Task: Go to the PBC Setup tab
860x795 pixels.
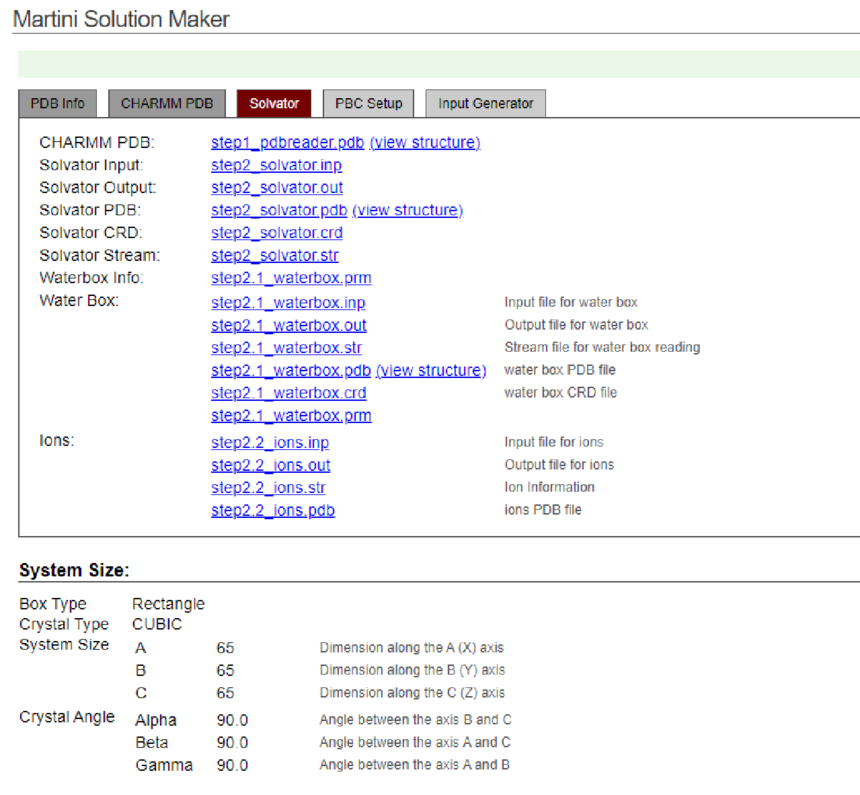Action: pyautogui.click(x=368, y=103)
